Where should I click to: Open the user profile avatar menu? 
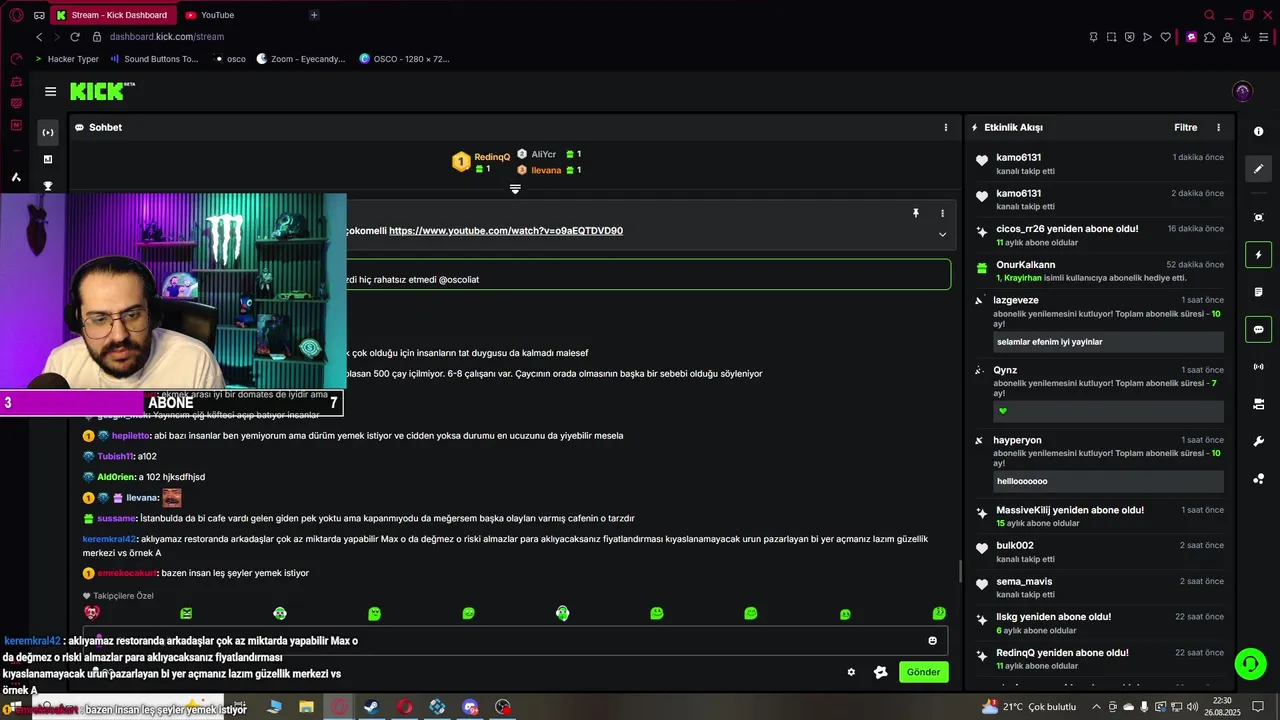click(1242, 91)
